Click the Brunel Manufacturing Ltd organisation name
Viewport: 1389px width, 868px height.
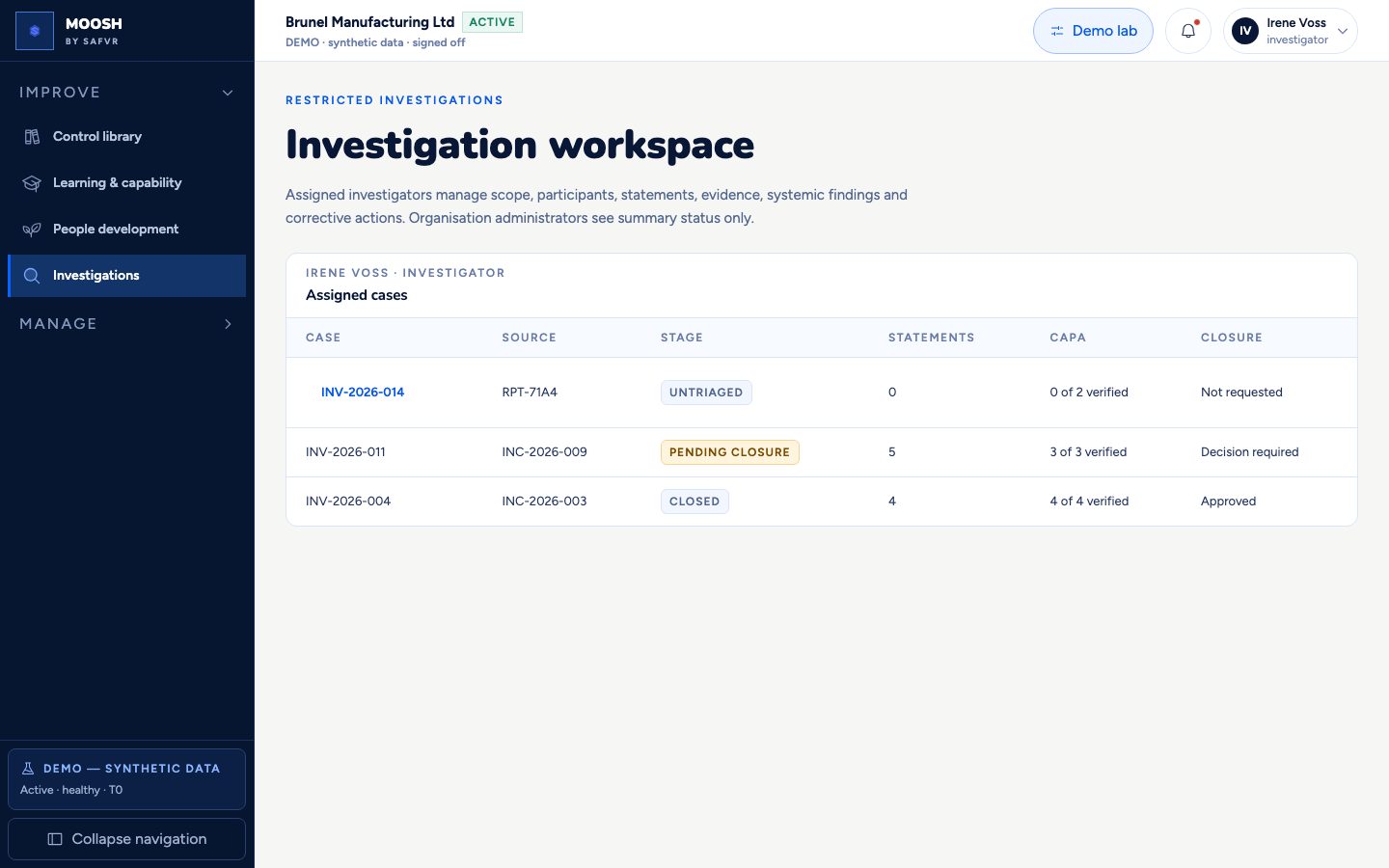click(369, 22)
